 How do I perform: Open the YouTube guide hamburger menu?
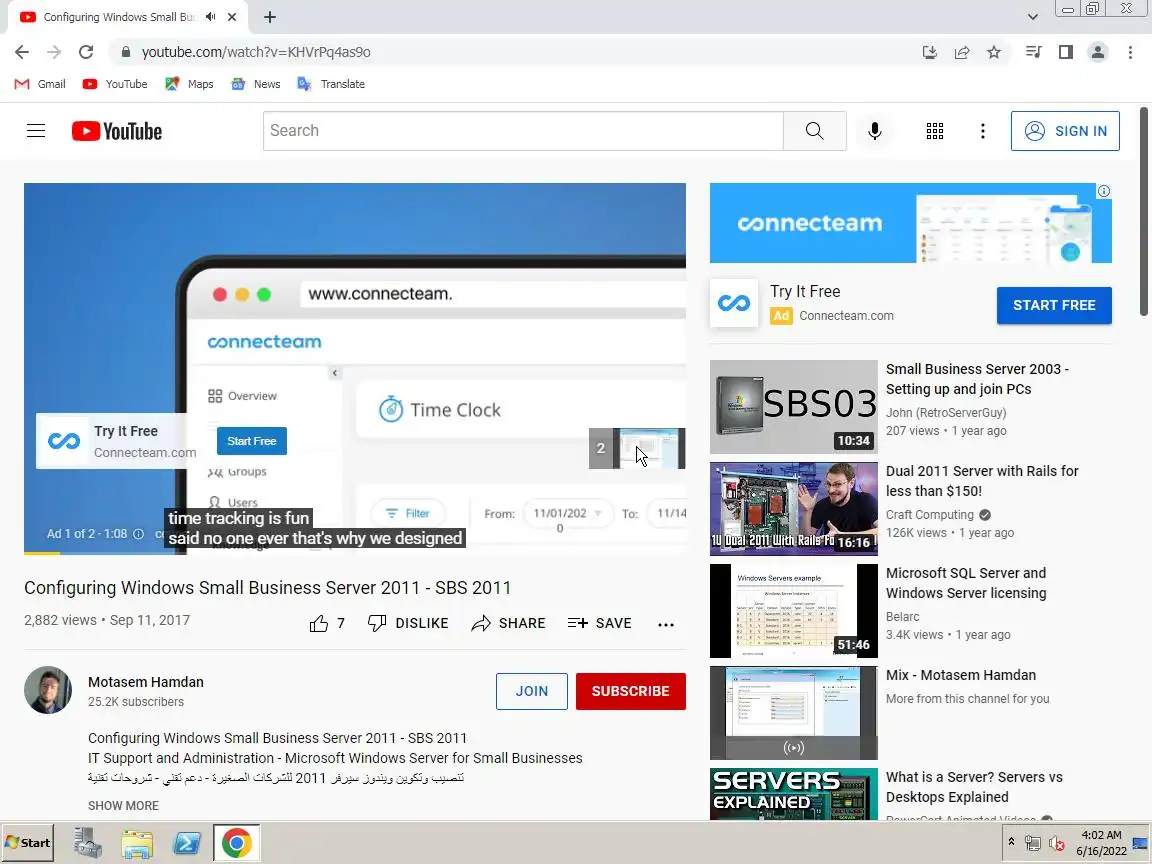(x=36, y=131)
